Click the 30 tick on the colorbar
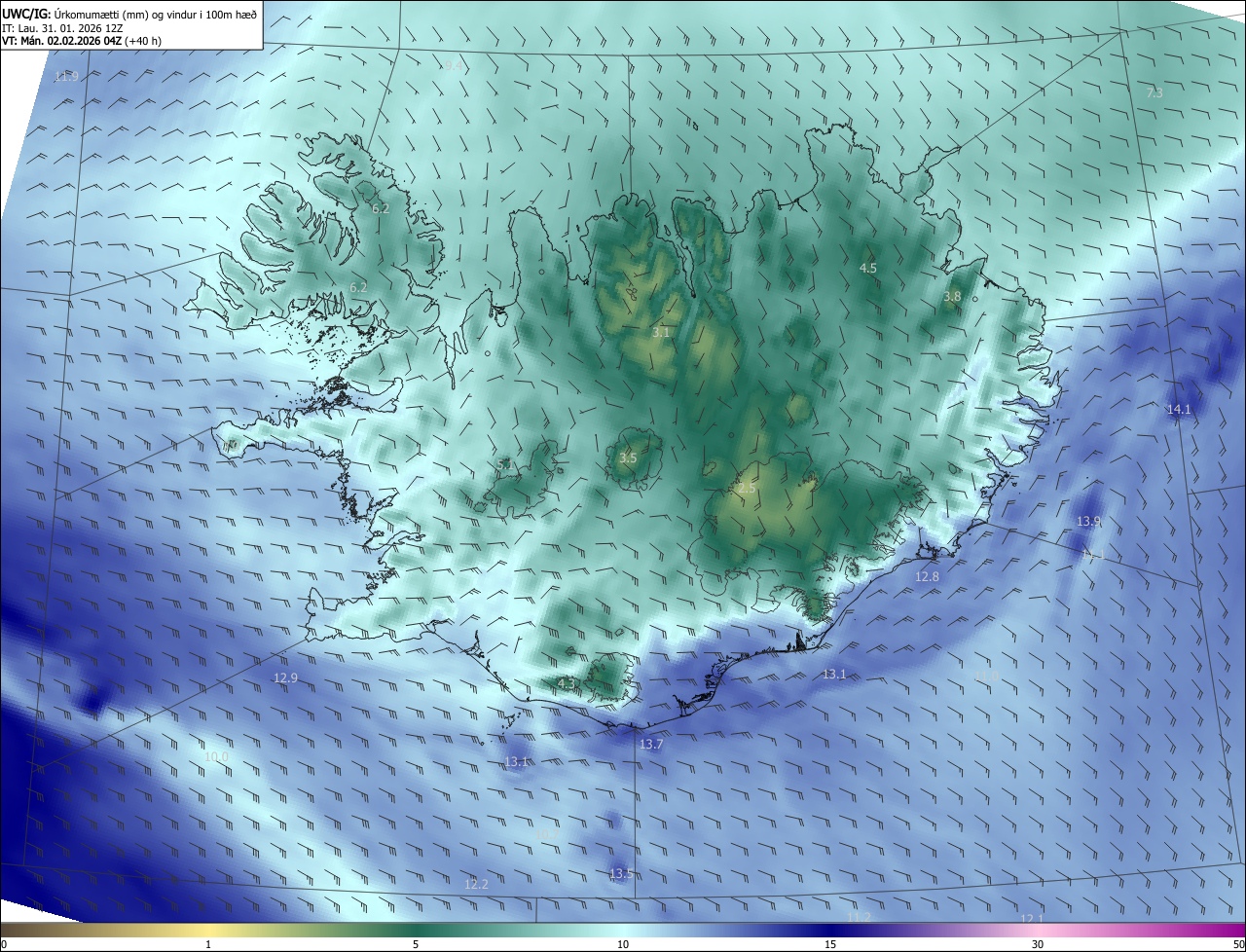Viewport: 1246px width, 952px height. pyautogui.click(x=1038, y=944)
